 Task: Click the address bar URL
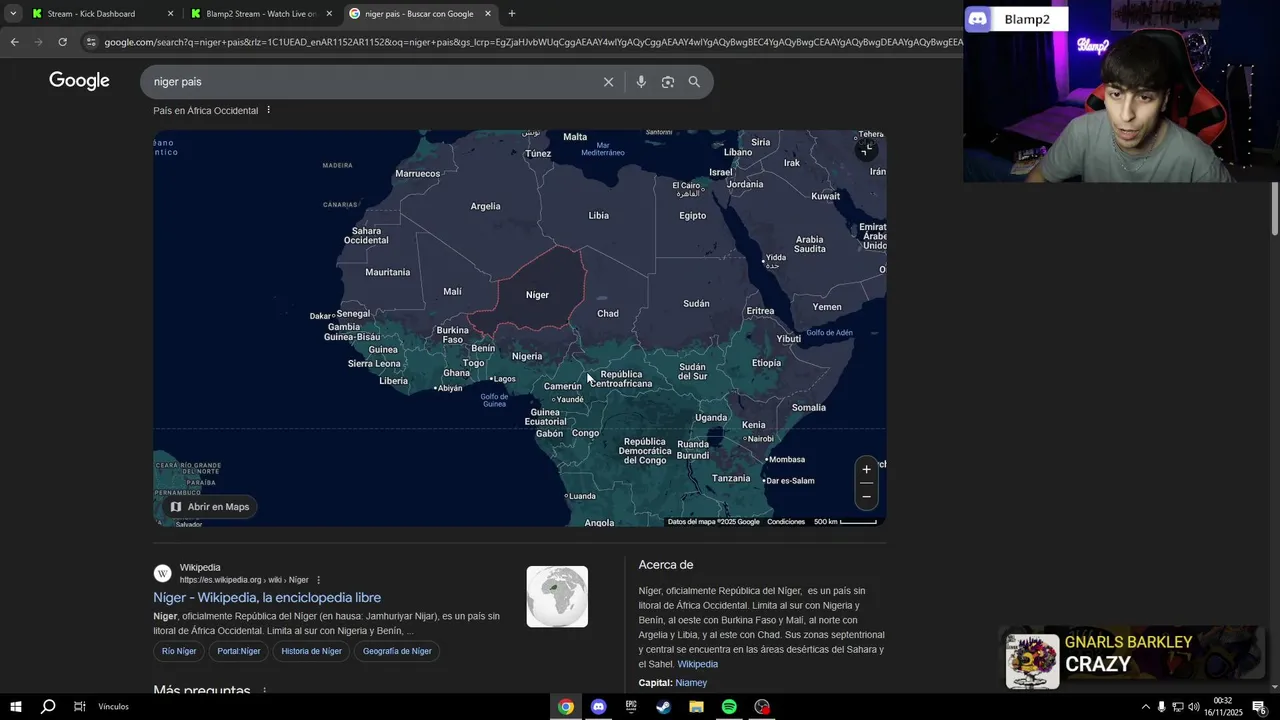pyautogui.click(x=533, y=42)
